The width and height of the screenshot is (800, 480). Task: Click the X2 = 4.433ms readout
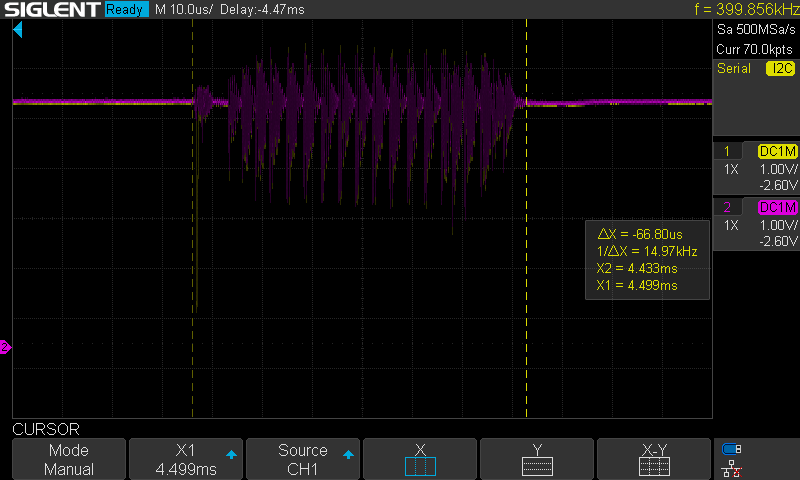click(x=637, y=268)
